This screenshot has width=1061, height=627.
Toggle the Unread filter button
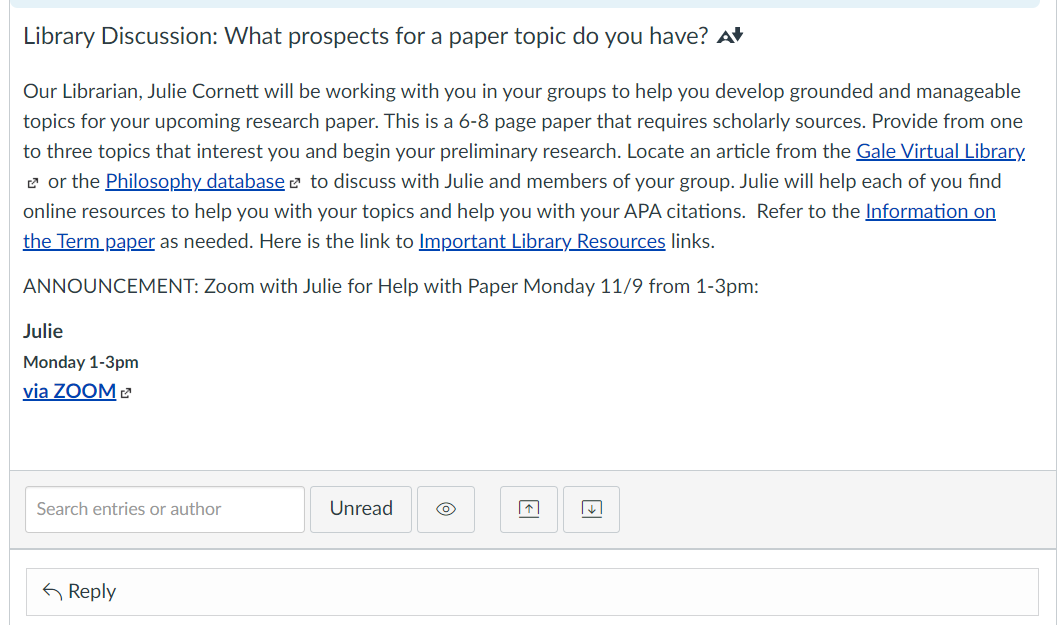coord(361,509)
